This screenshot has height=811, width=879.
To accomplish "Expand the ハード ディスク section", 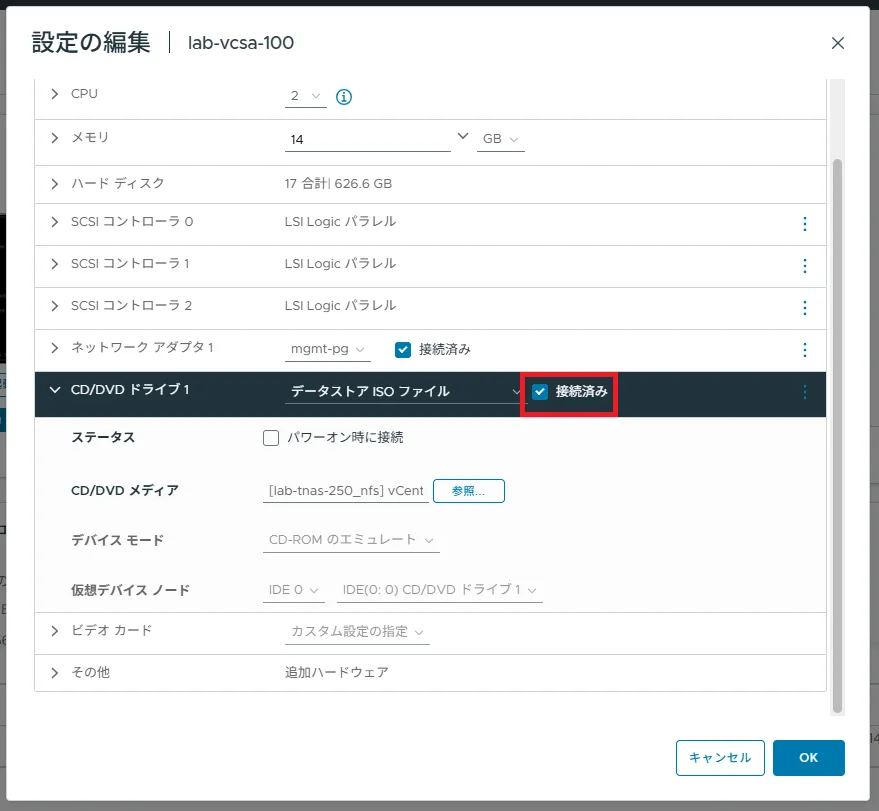I will pyautogui.click(x=55, y=183).
